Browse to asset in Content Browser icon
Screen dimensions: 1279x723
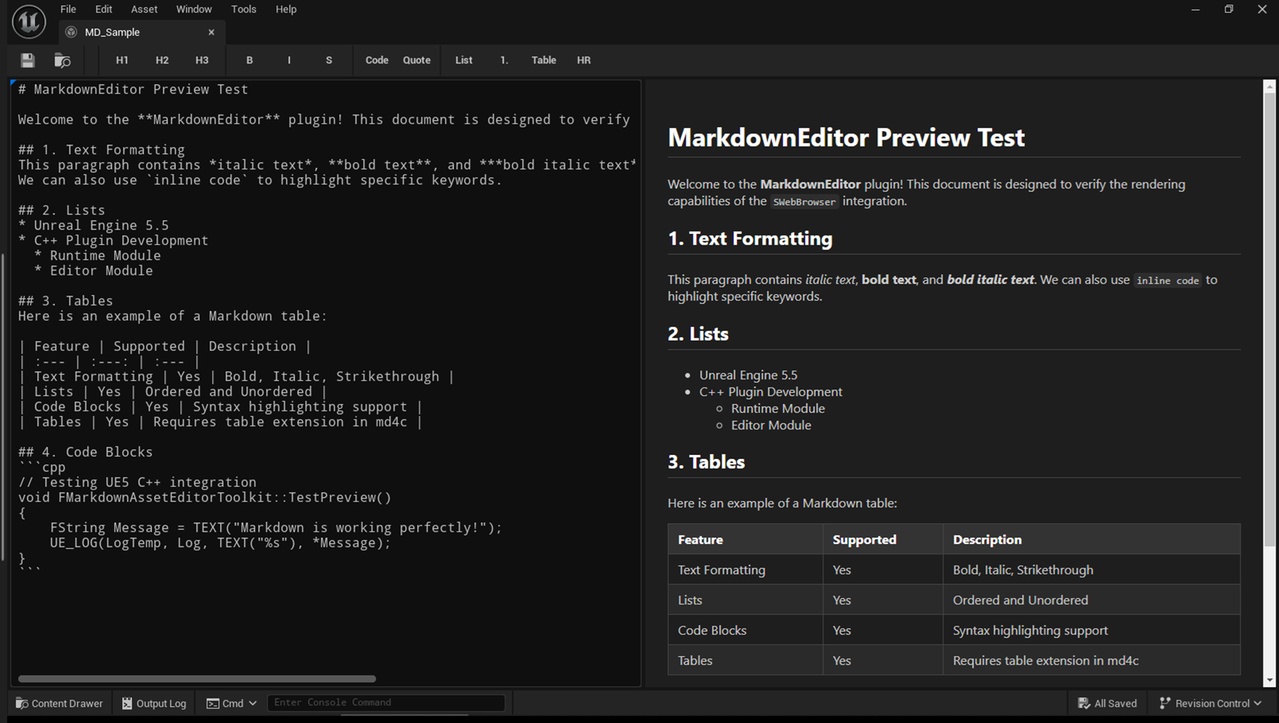coord(62,60)
